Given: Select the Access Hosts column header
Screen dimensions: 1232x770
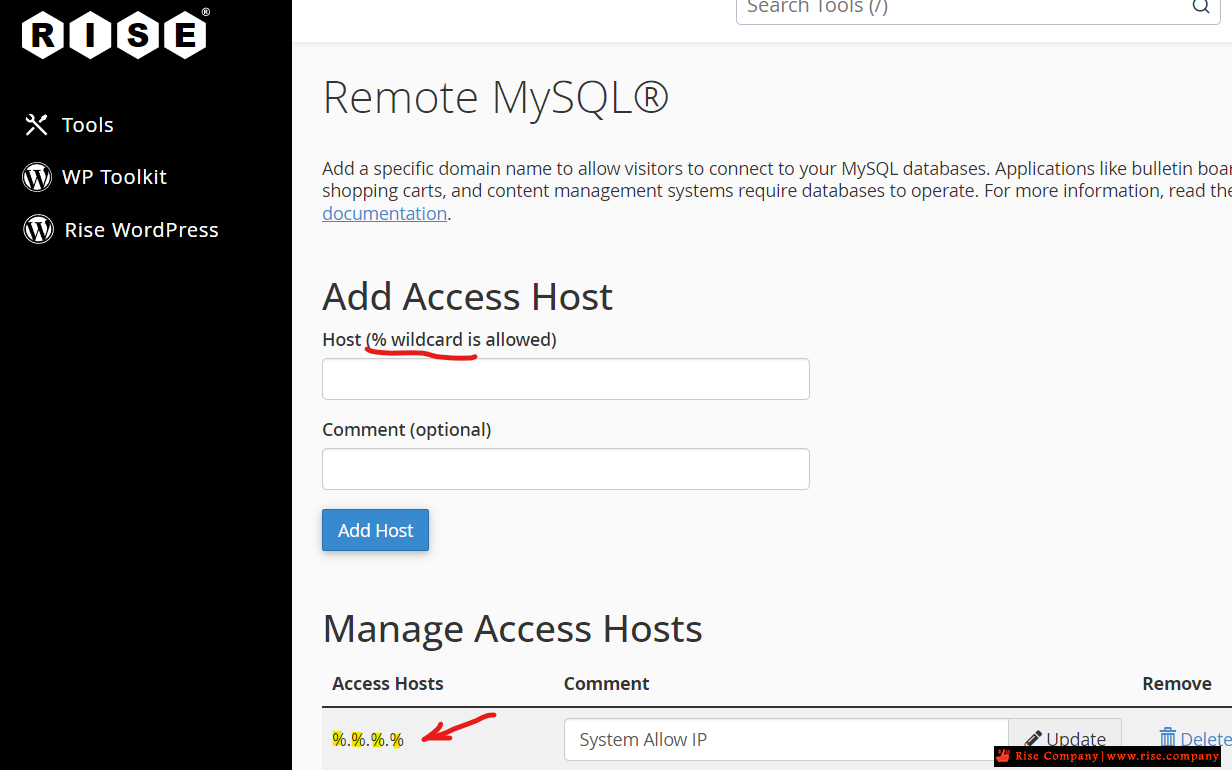Looking at the screenshot, I should pyautogui.click(x=388, y=684).
